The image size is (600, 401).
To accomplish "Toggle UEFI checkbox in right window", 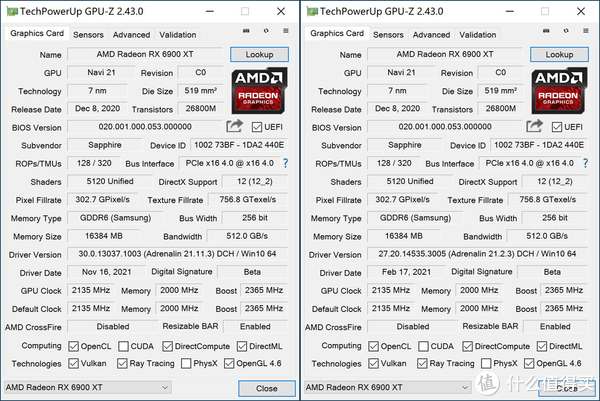I will tap(557, 127).
